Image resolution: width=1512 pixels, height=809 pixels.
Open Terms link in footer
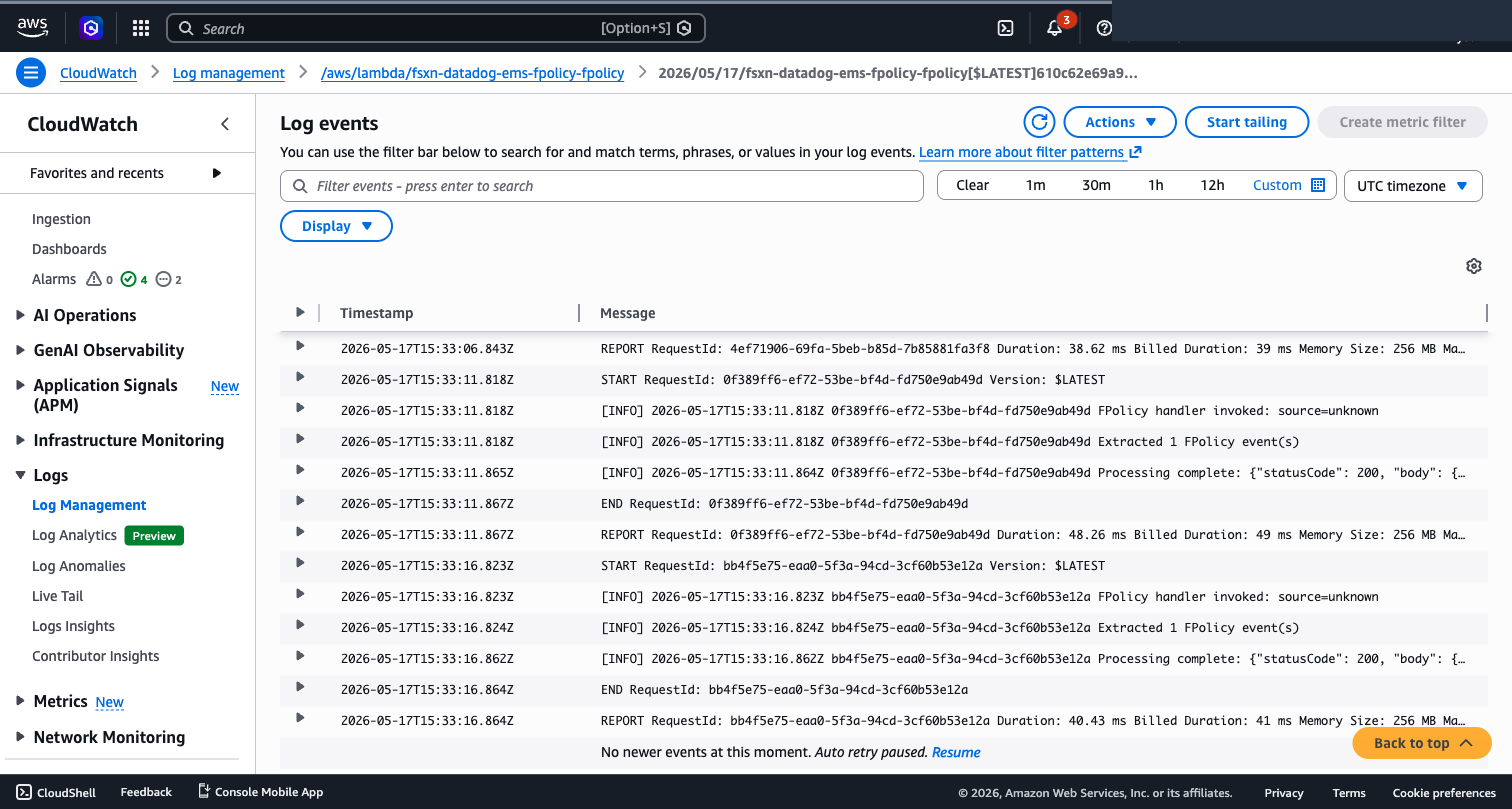pos(1349,793)
